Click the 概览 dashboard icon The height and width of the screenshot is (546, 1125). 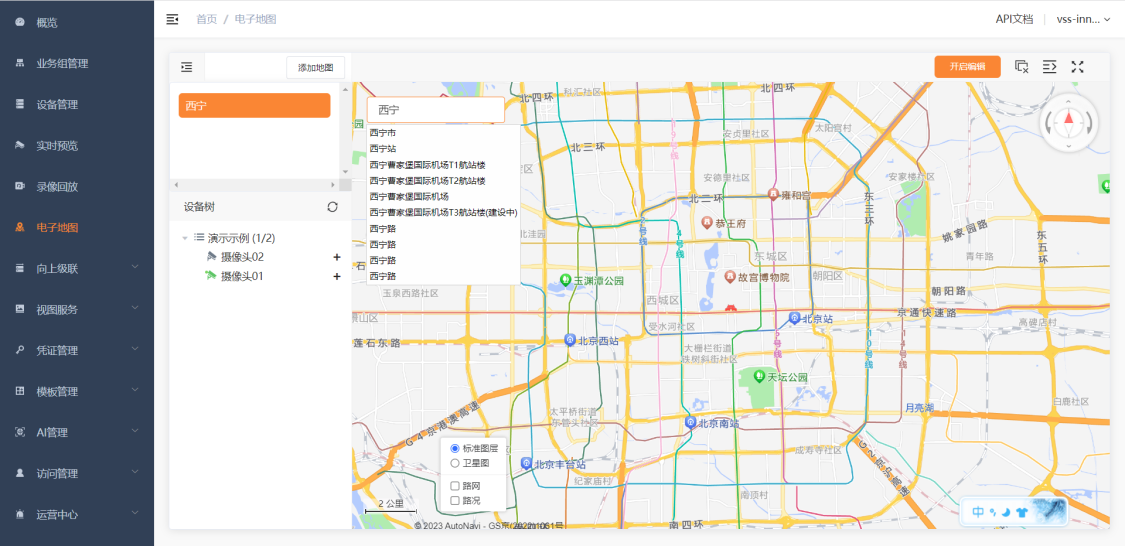click(20, 22)
